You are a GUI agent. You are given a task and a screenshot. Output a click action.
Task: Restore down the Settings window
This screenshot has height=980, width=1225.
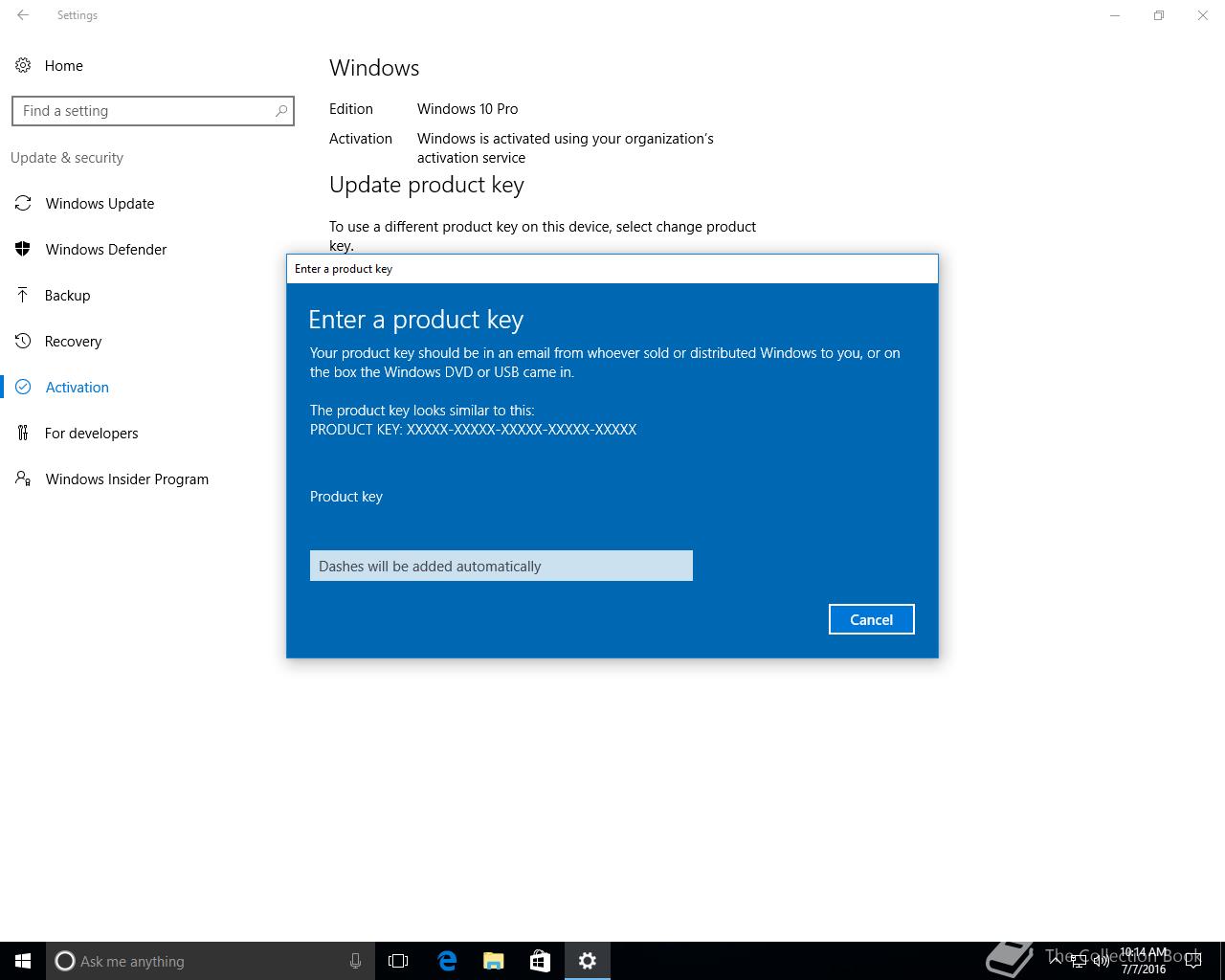point(1159,15)
